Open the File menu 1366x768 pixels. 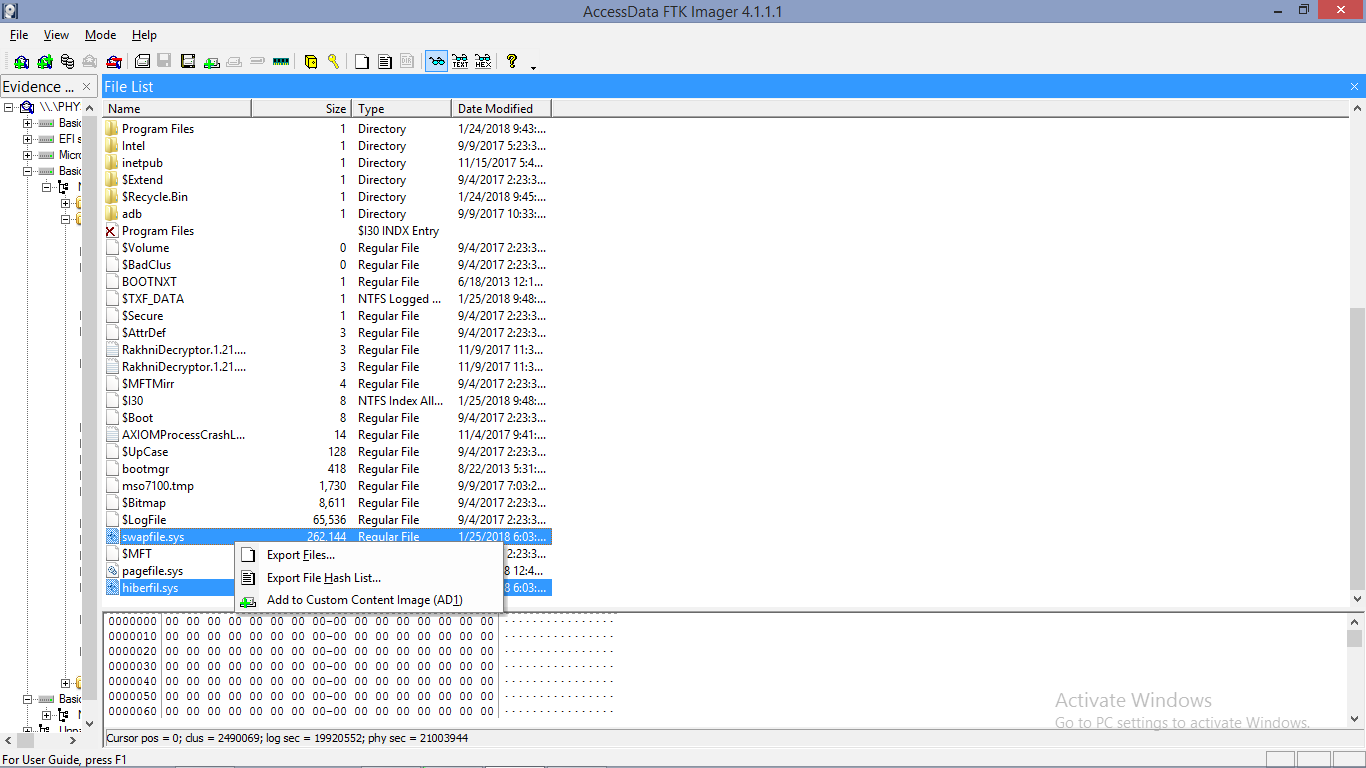tap(19, 35)
